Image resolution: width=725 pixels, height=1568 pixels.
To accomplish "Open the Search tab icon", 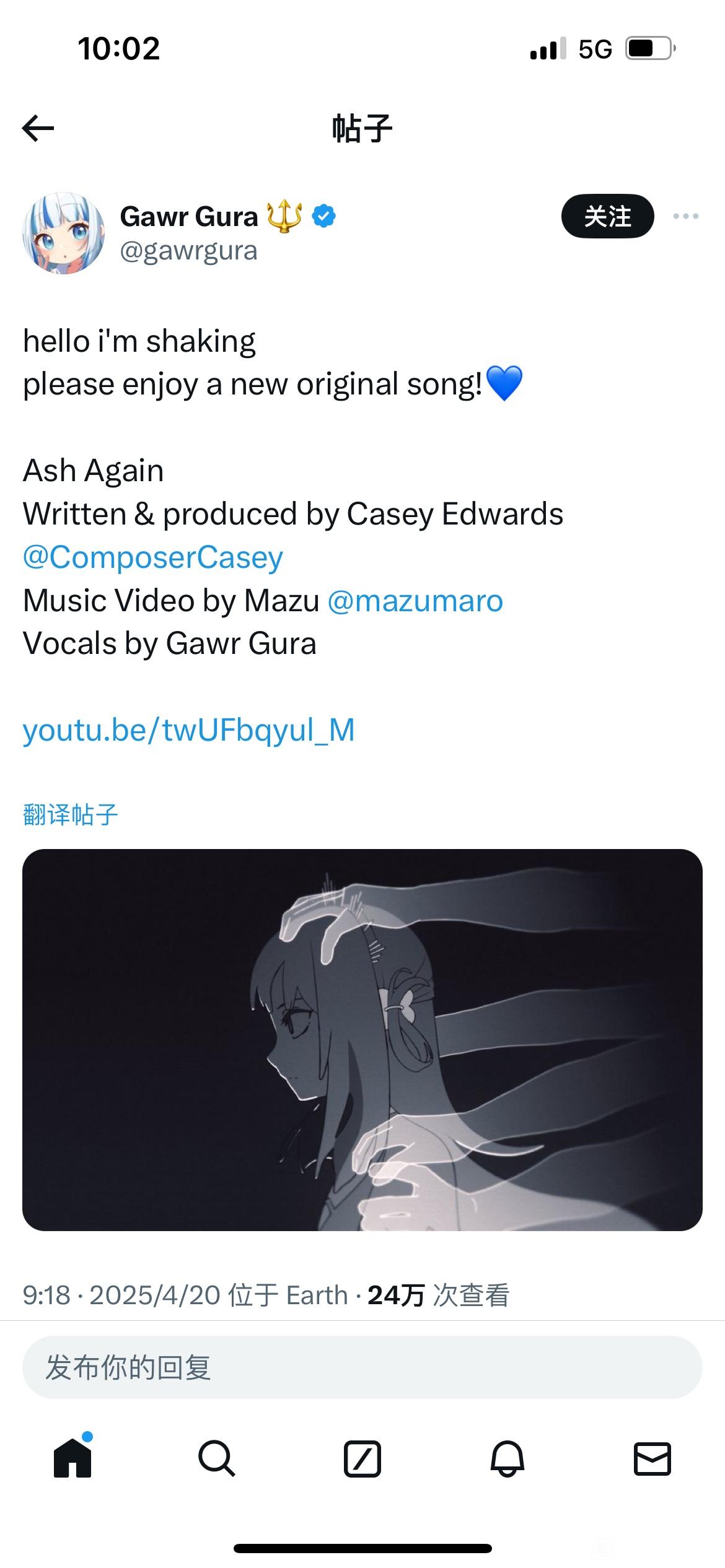I will click(x=217, y=1458).
